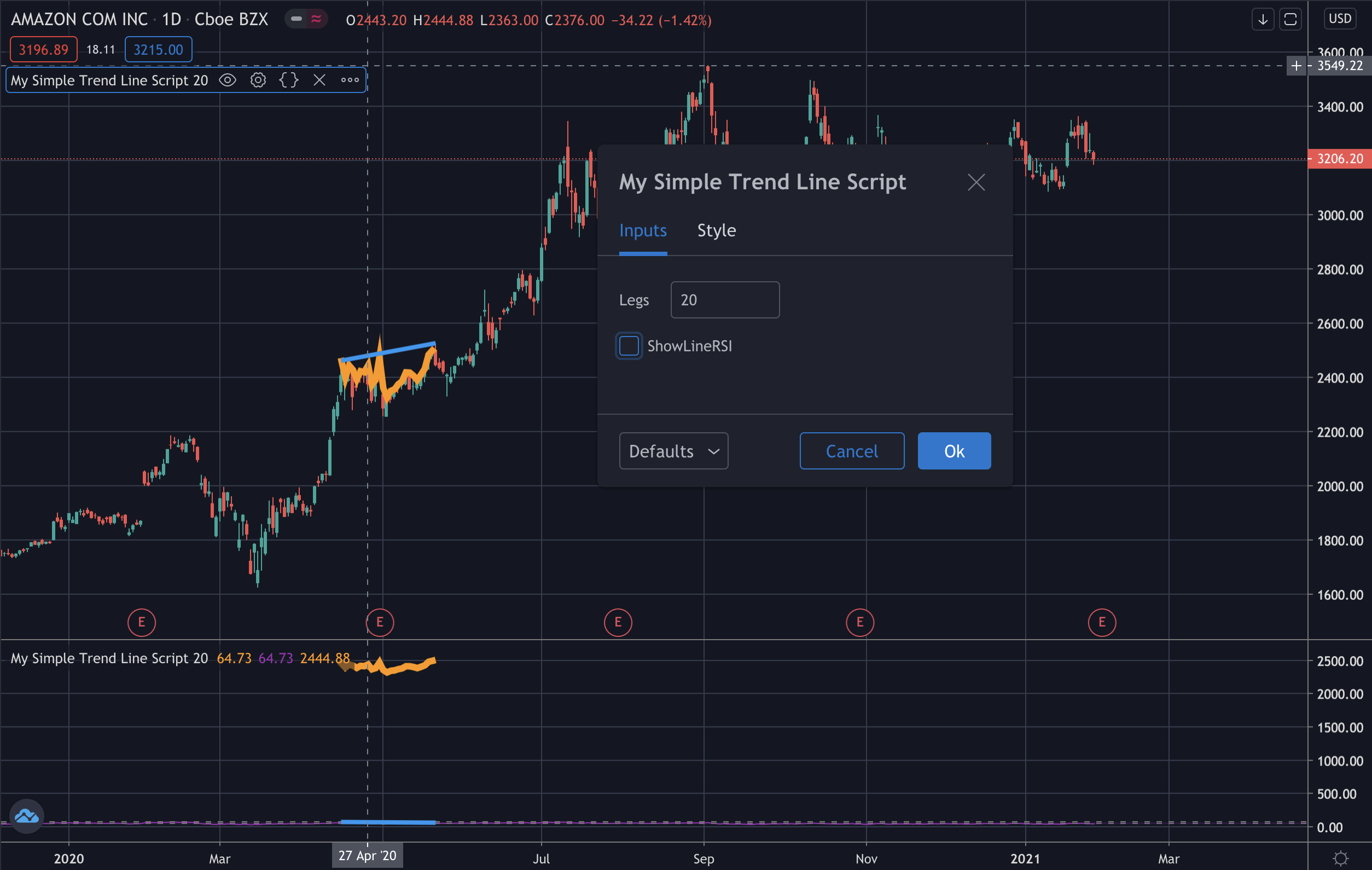Click the 27 Apr '20 date label
This screenshot has width=1372, height=870.
pyautogui.click(x=368, y=855)
